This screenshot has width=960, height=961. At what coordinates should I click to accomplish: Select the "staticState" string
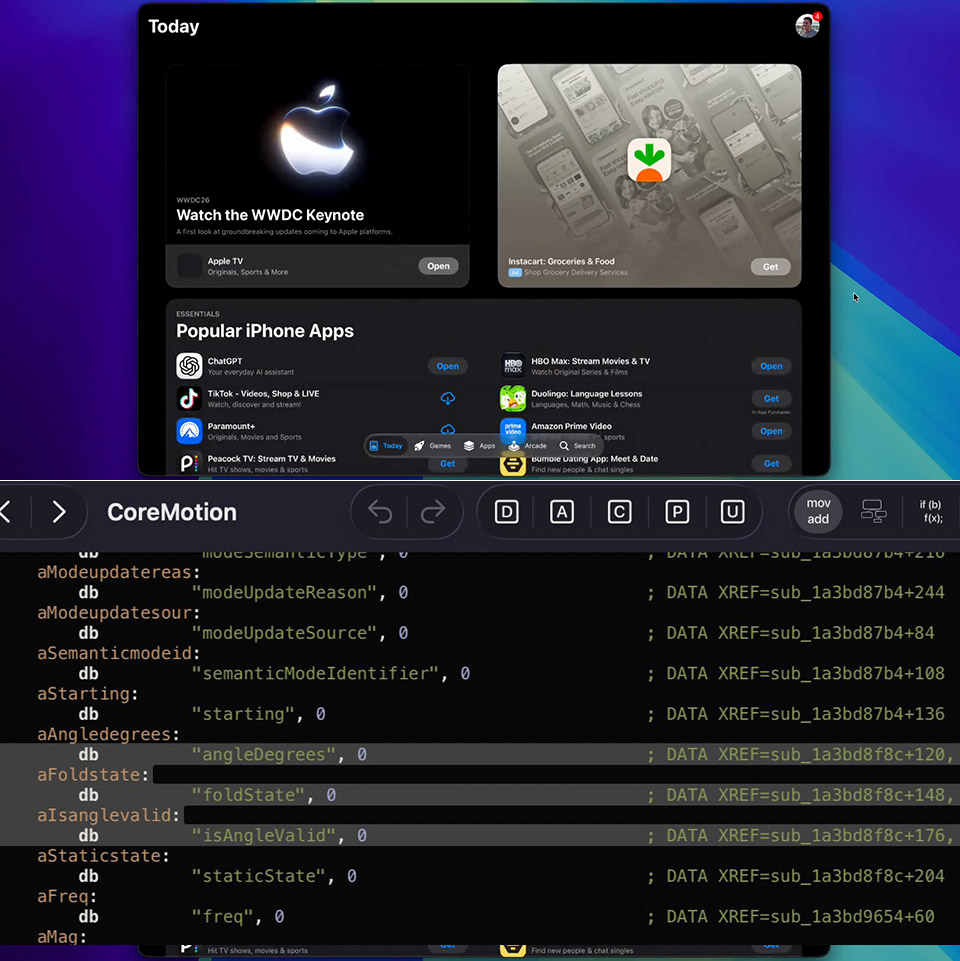[257, 876]
